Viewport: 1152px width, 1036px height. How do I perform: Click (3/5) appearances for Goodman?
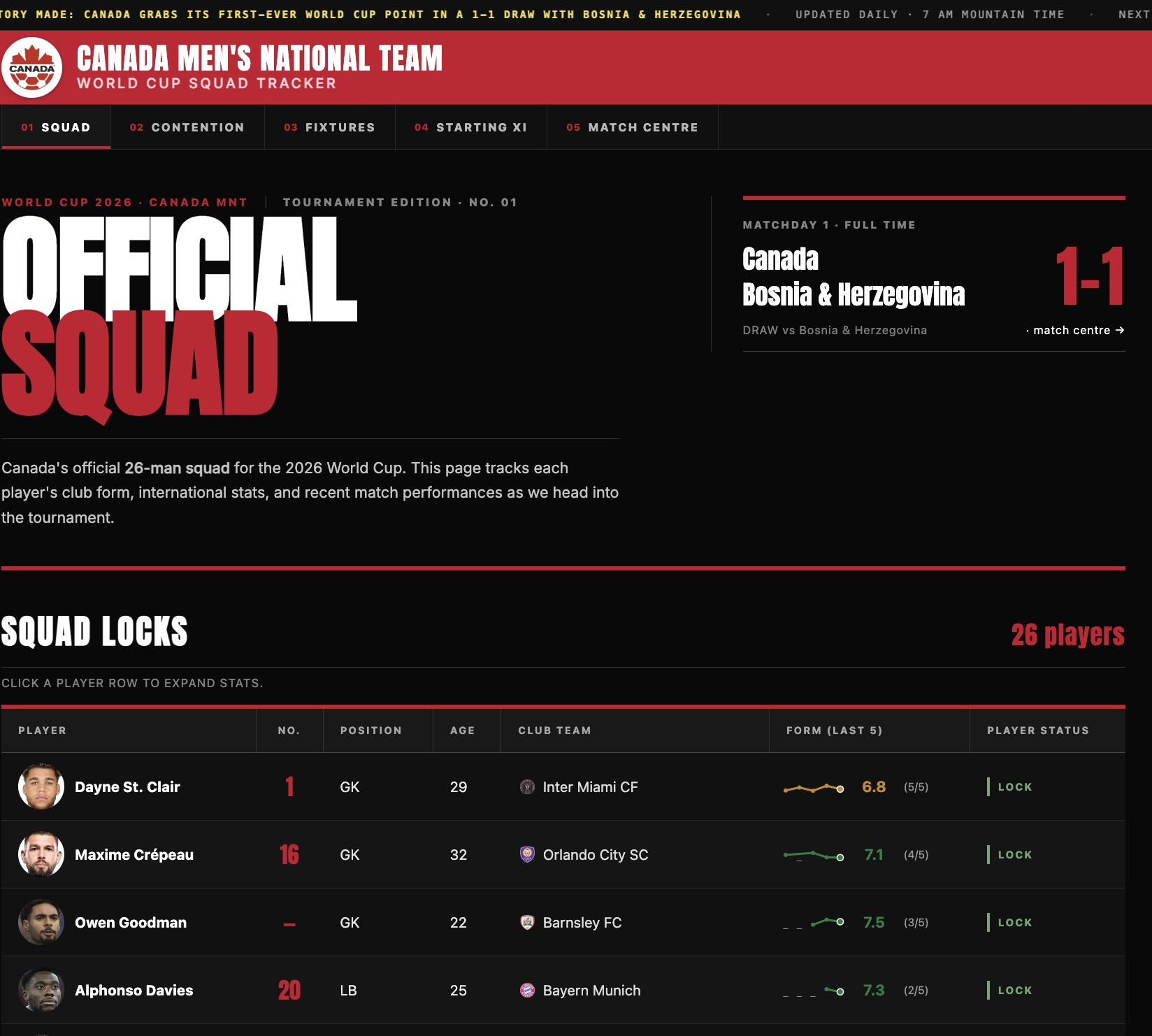click(916, 923)
